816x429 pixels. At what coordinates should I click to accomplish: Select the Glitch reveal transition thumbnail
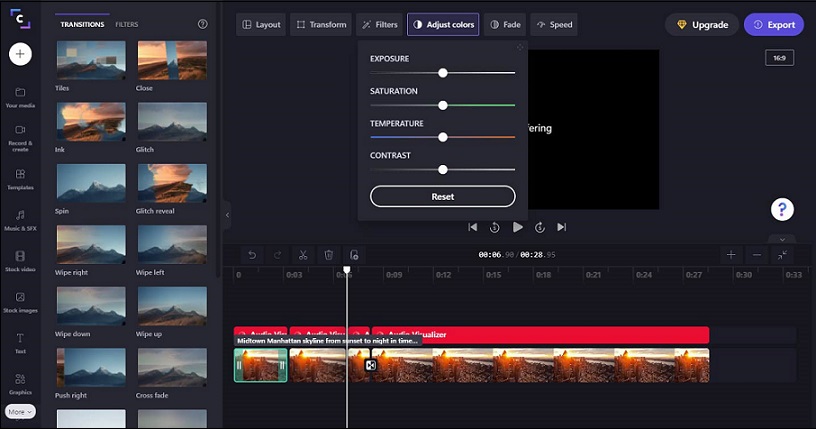click(x=172, y=183)
